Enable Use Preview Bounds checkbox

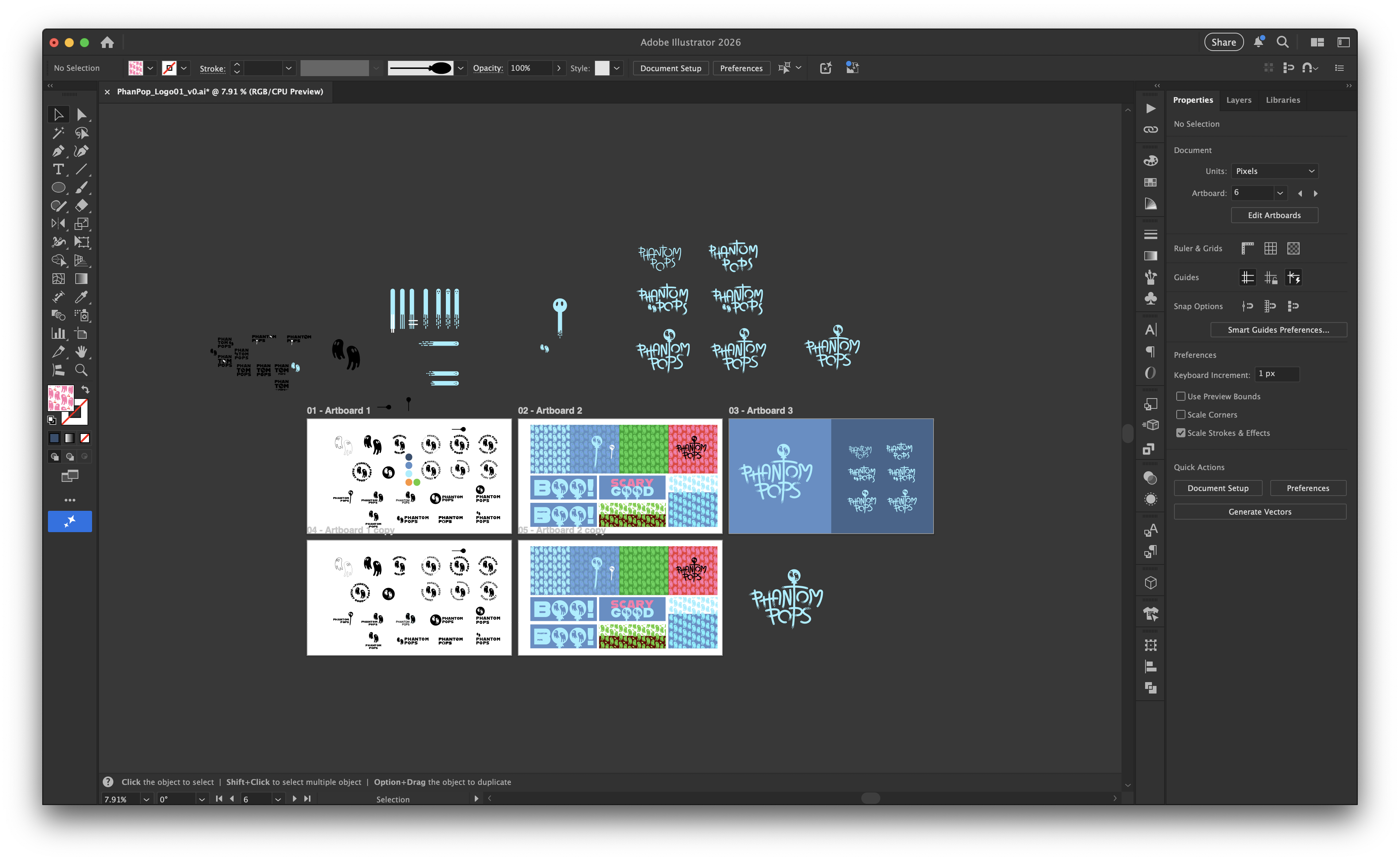1181,396
